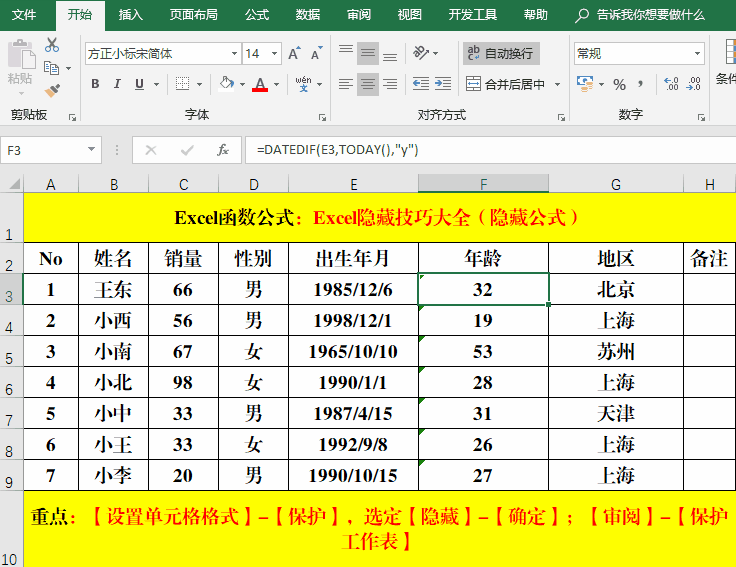Apply the cell borders icon
The height and width of the screenshot is (567, 736).
[183, 84]
